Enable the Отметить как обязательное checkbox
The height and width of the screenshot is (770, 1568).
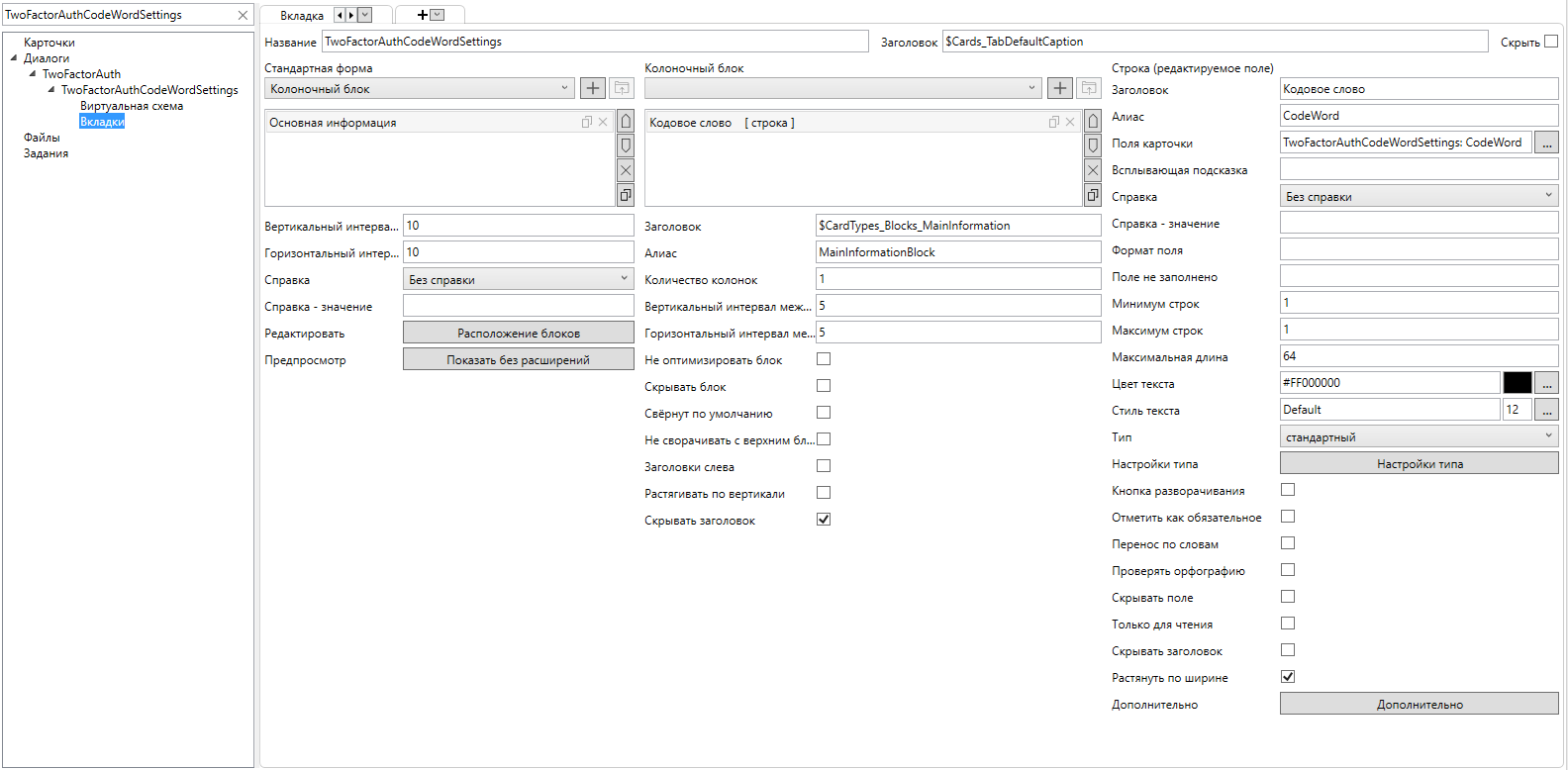1288,517
